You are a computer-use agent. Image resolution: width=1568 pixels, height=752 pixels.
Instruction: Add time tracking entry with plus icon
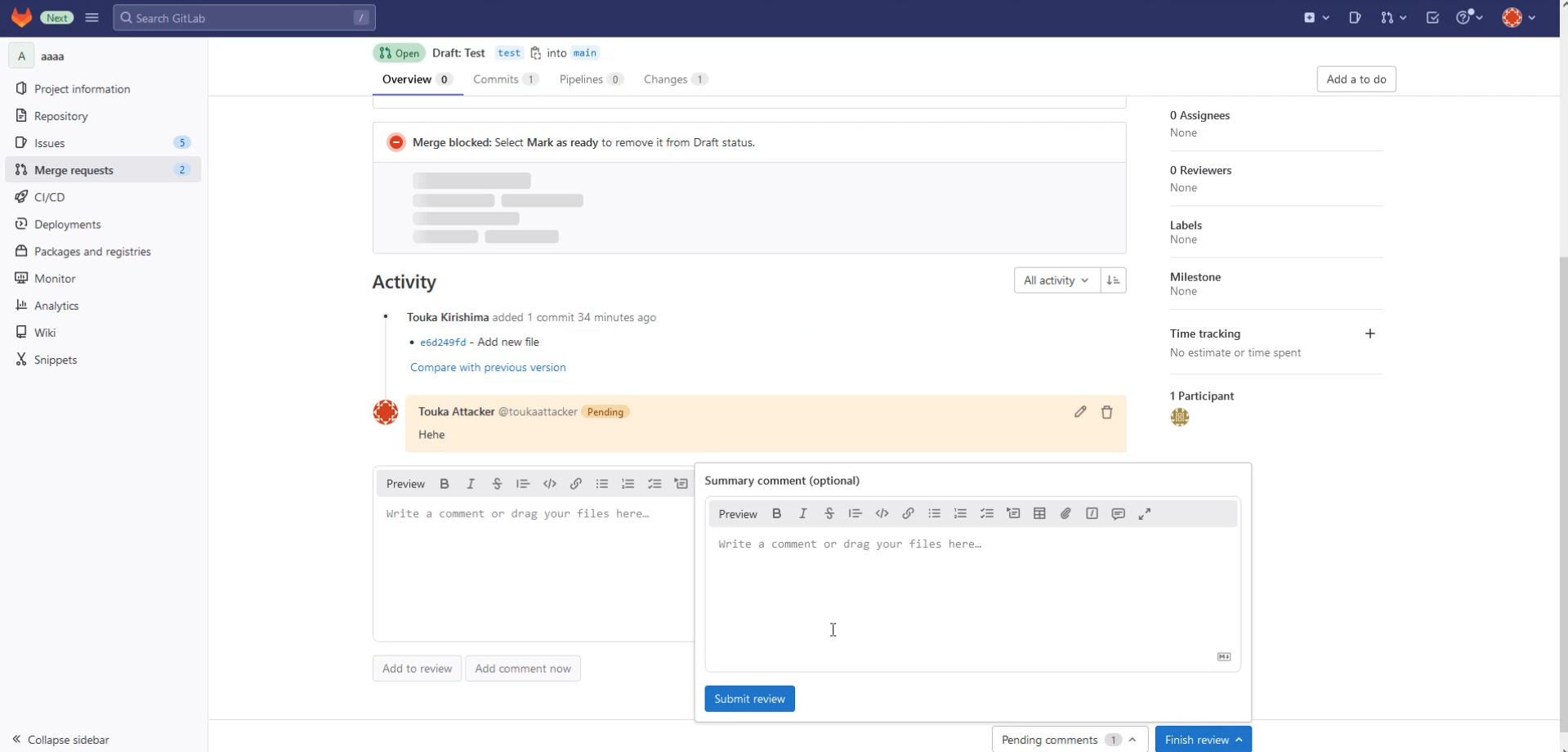(x=1369, y=333)
